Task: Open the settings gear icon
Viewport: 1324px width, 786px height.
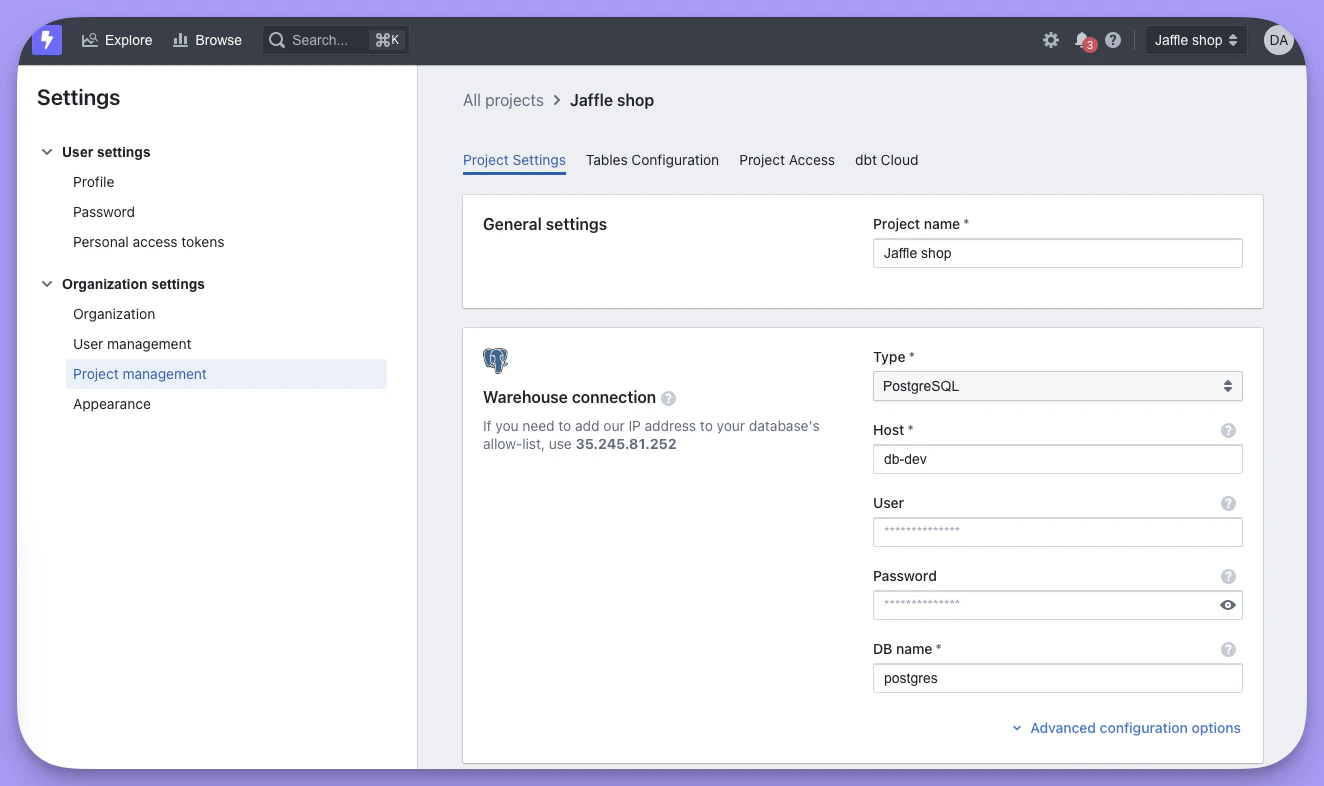Action: click(1050, 40)
